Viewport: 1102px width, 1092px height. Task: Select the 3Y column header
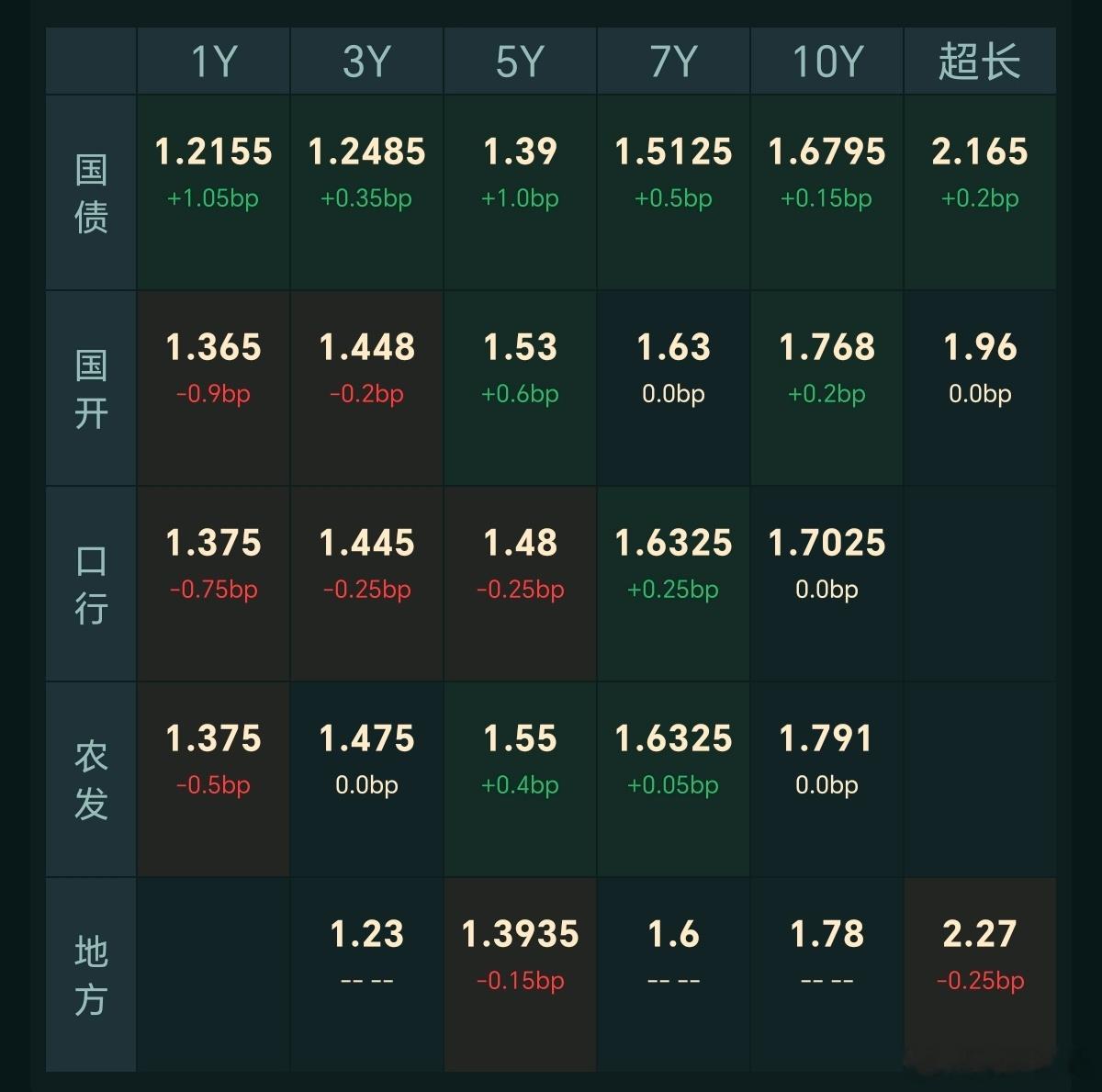(x=366, y=61)
